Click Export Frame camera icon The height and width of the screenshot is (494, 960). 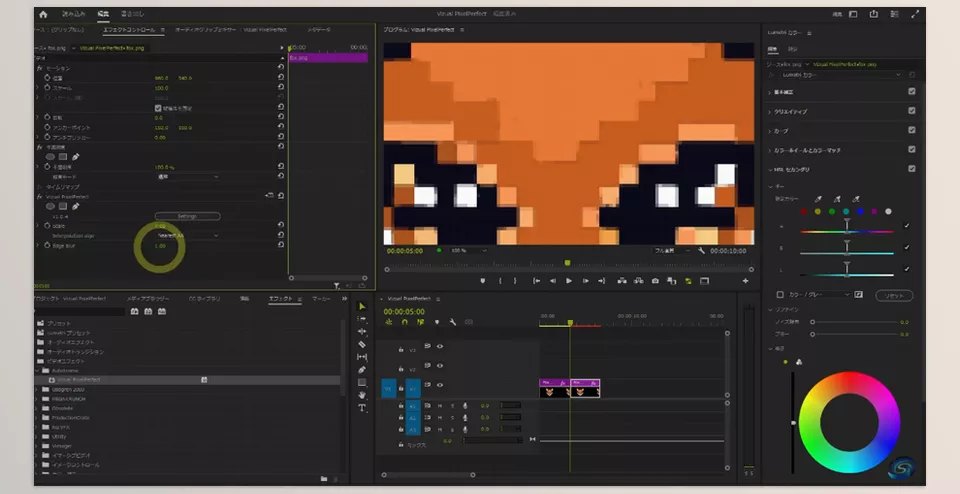655,281
